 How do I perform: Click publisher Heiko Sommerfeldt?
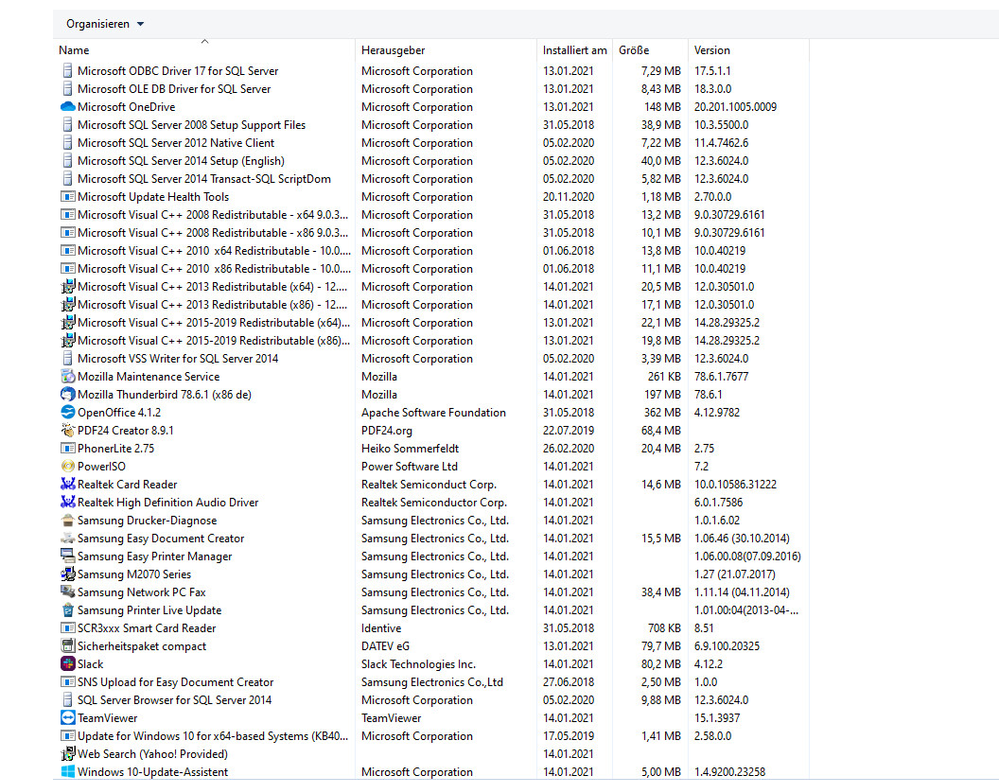[410, 449]
